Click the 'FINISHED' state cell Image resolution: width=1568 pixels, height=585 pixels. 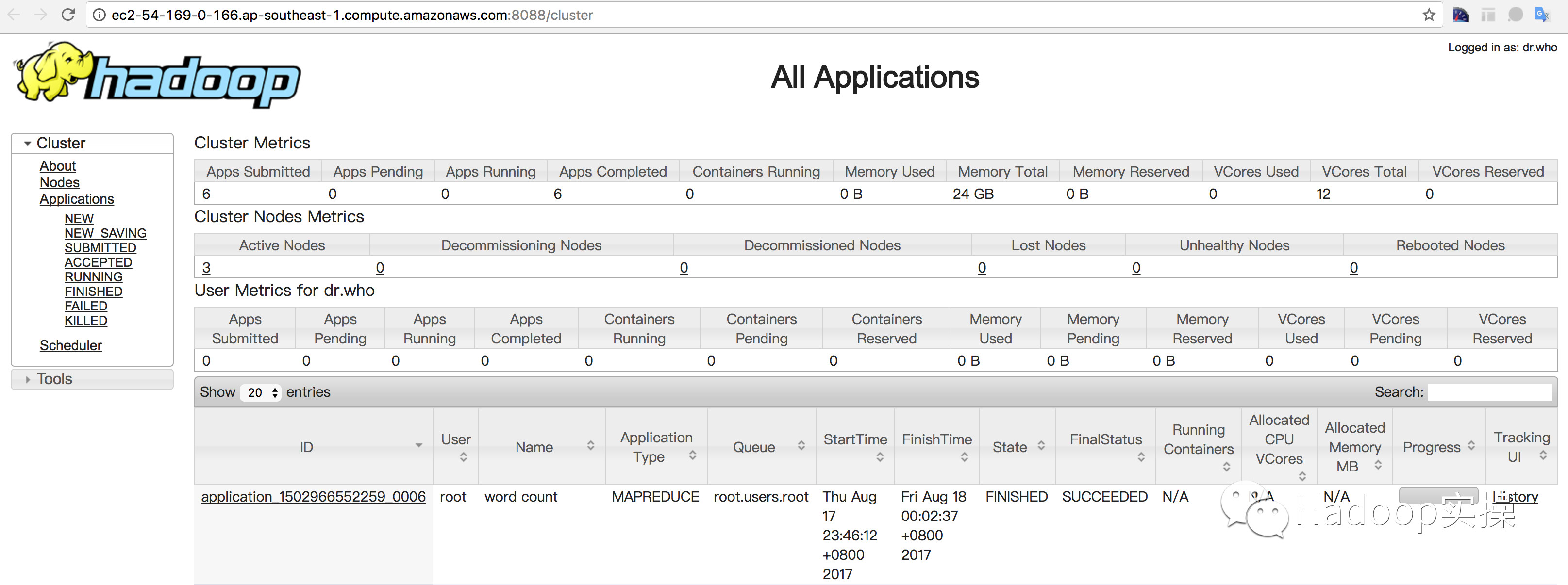tap(1017, 497)
